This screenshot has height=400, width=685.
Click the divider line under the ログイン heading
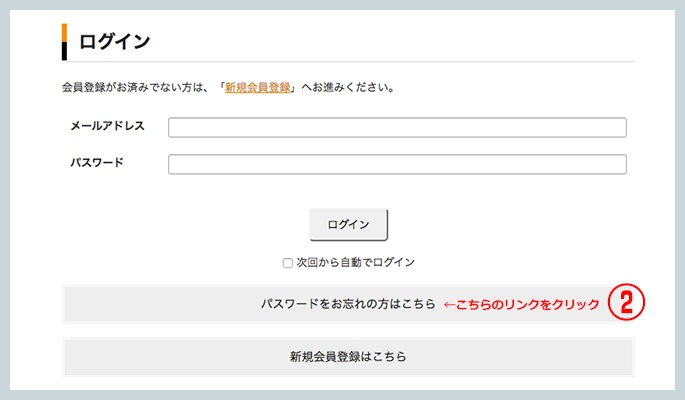click(348, 62)
